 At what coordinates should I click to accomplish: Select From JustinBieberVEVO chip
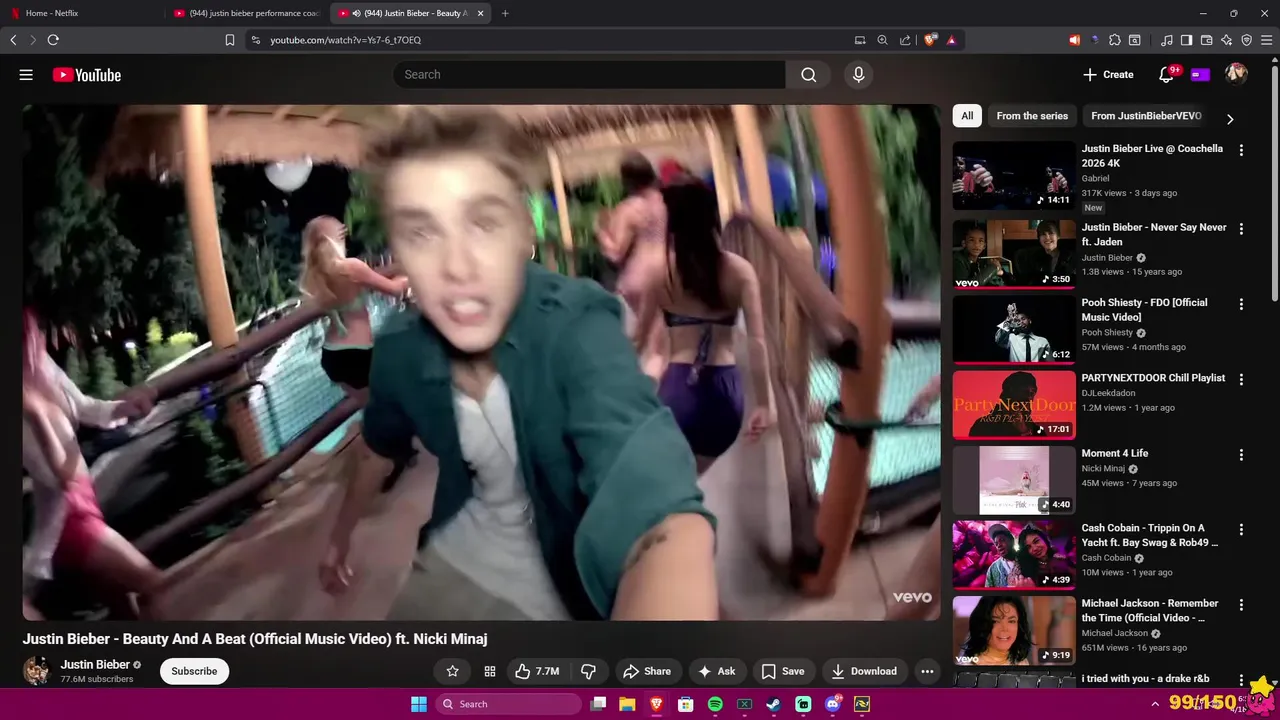click(x=1146, y=116)
